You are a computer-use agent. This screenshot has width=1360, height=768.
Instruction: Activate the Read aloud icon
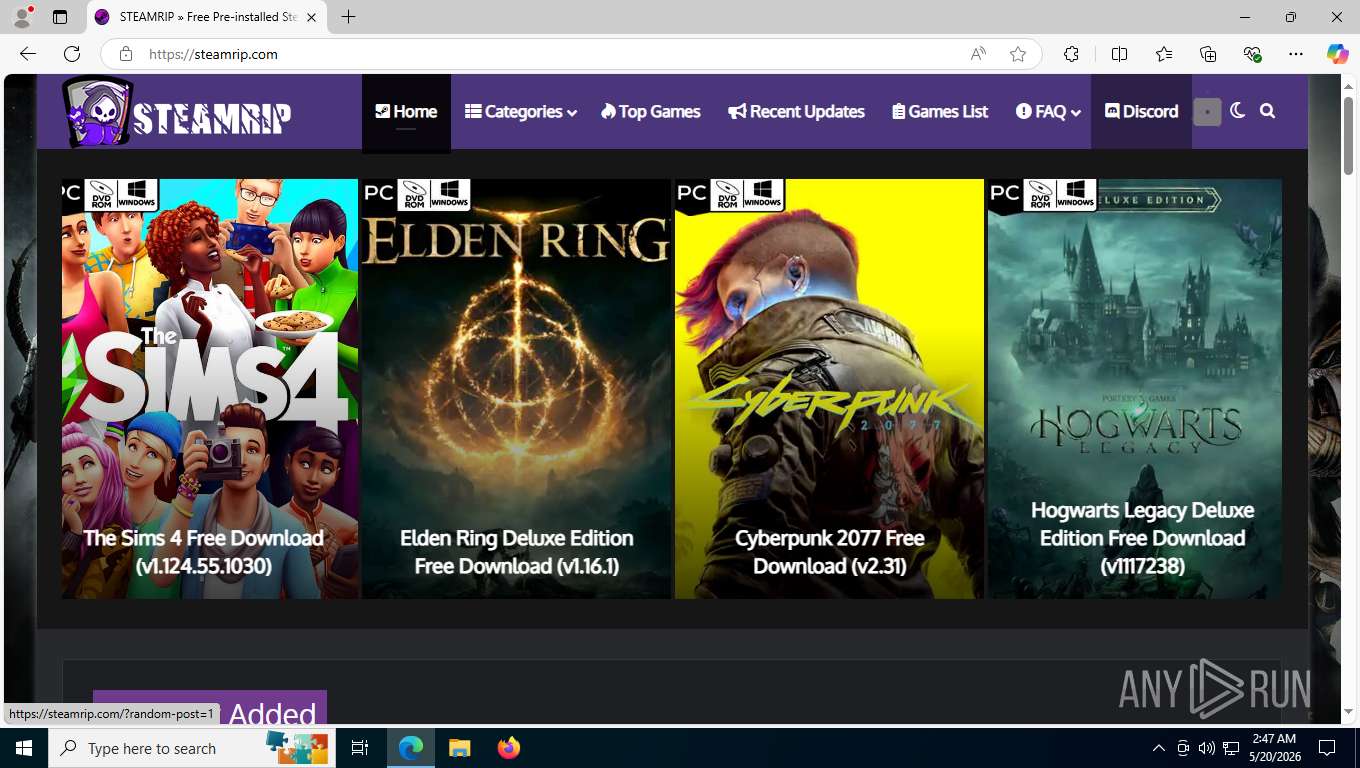pyautogui.click(x=978, y=54)
